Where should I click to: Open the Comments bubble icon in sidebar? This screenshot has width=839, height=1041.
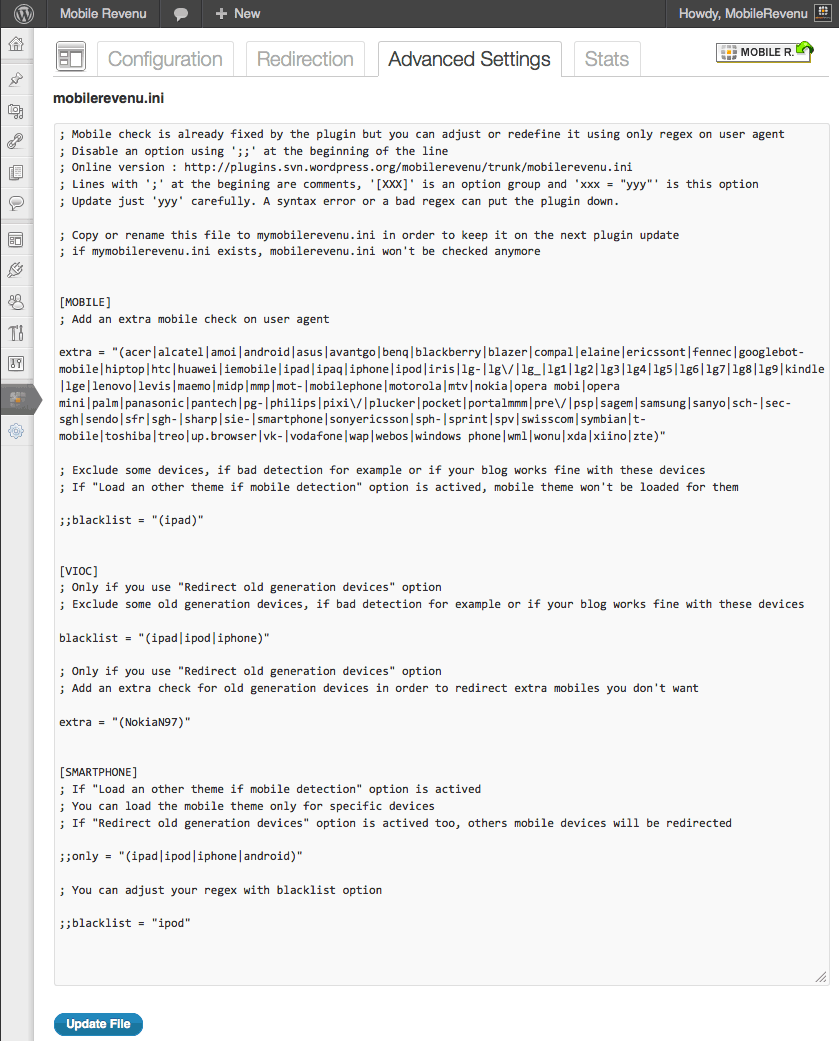17,203
